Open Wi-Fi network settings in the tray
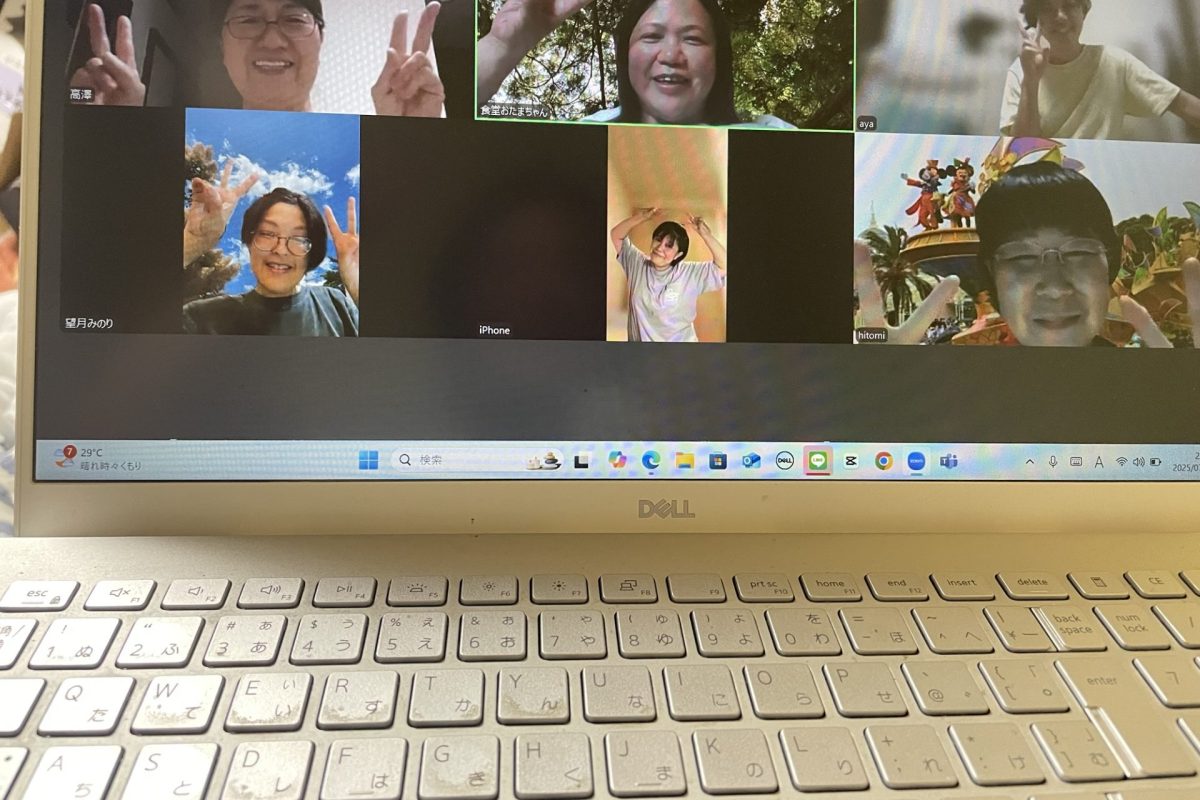Screen dimensions: 1200x800 (1122, 461)
